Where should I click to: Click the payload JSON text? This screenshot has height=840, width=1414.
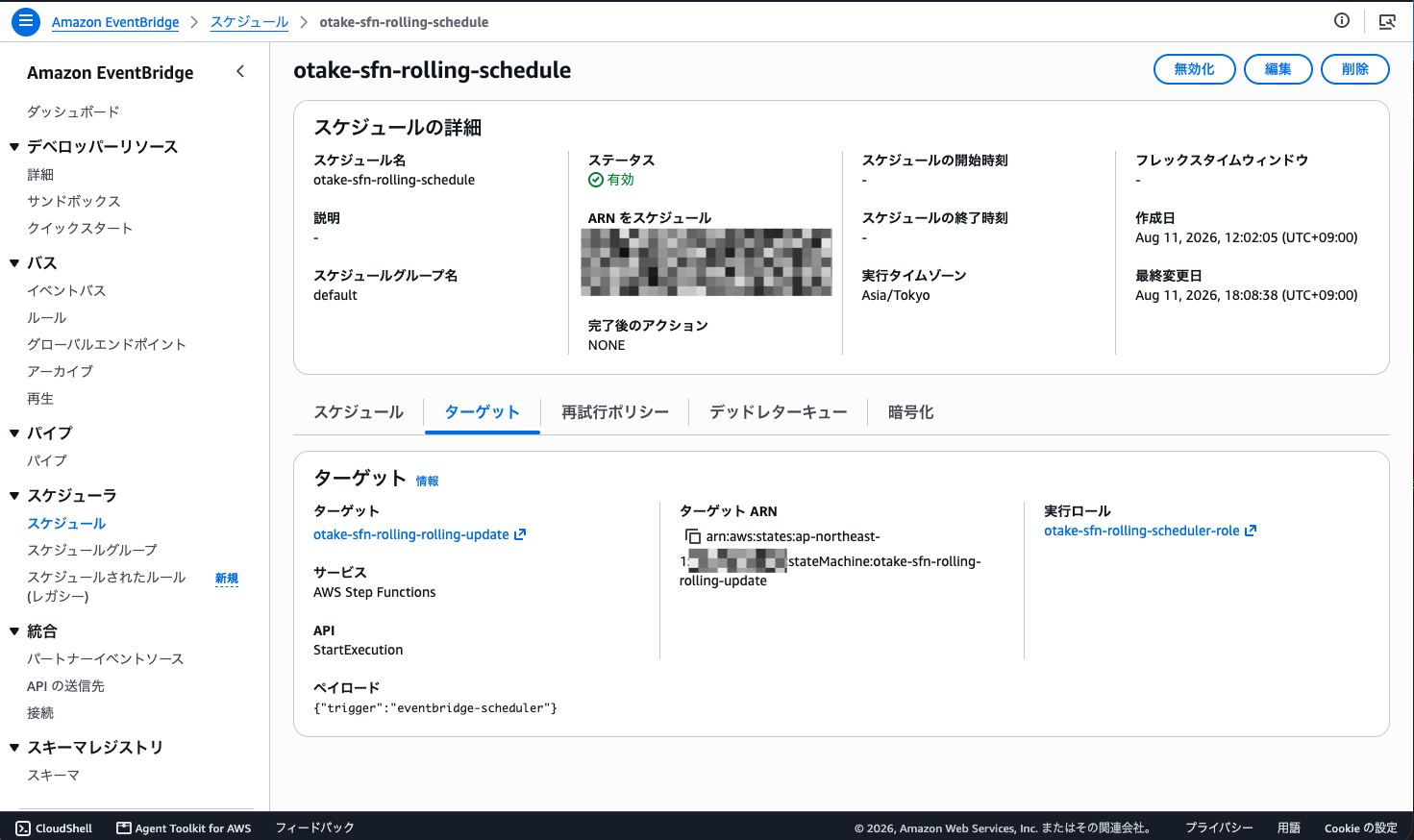point(435,708)
